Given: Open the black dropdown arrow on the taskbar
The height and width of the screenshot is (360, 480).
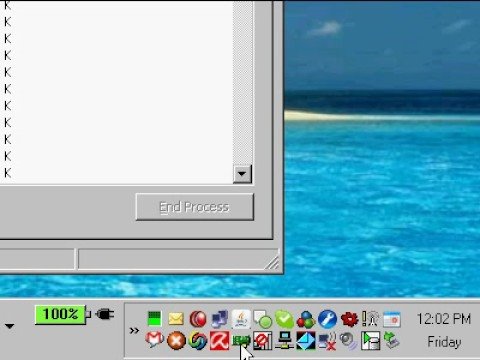Looking at the screenshot, I should [9, 326].
